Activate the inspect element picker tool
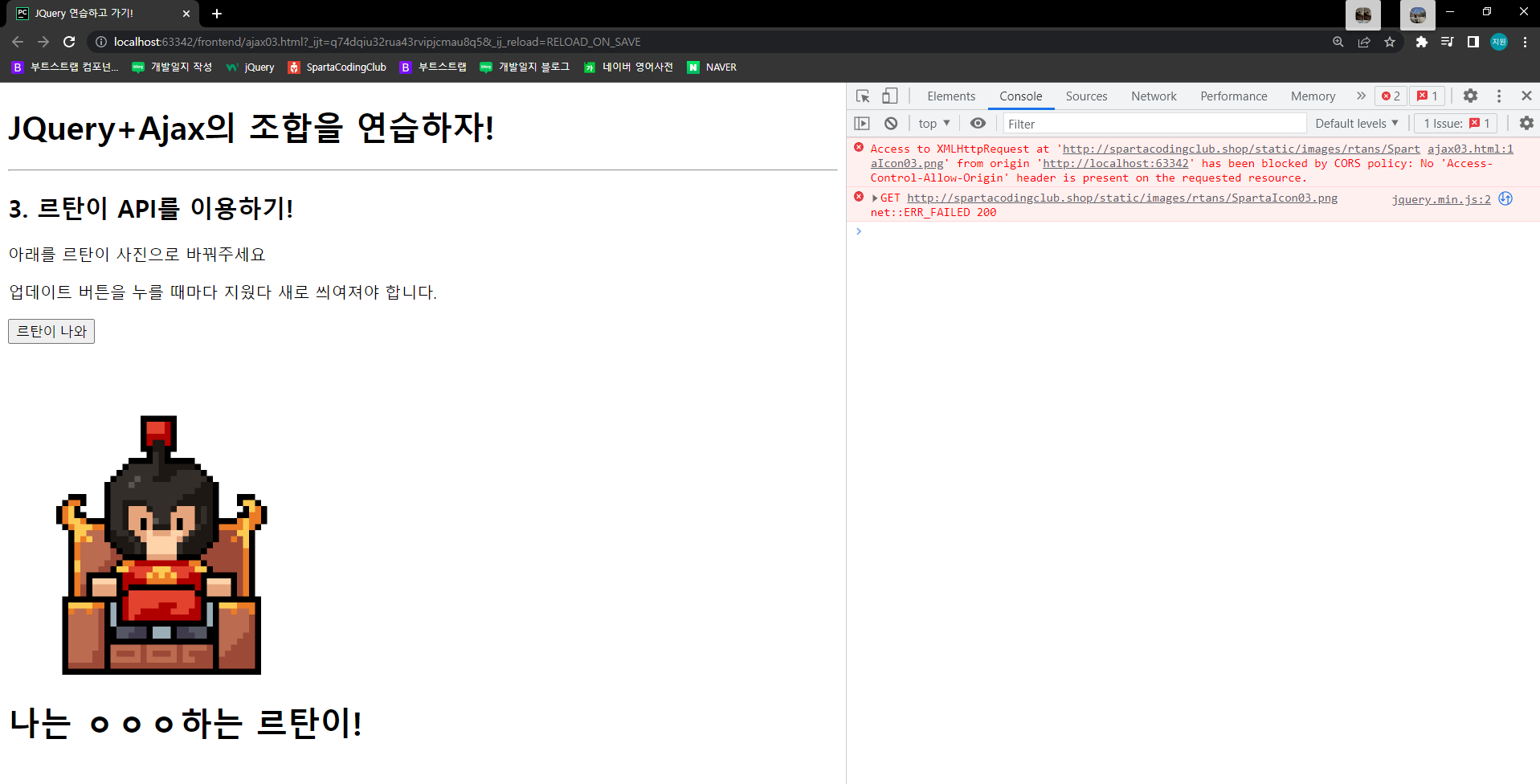The image size is (1540, 784). 863,96
